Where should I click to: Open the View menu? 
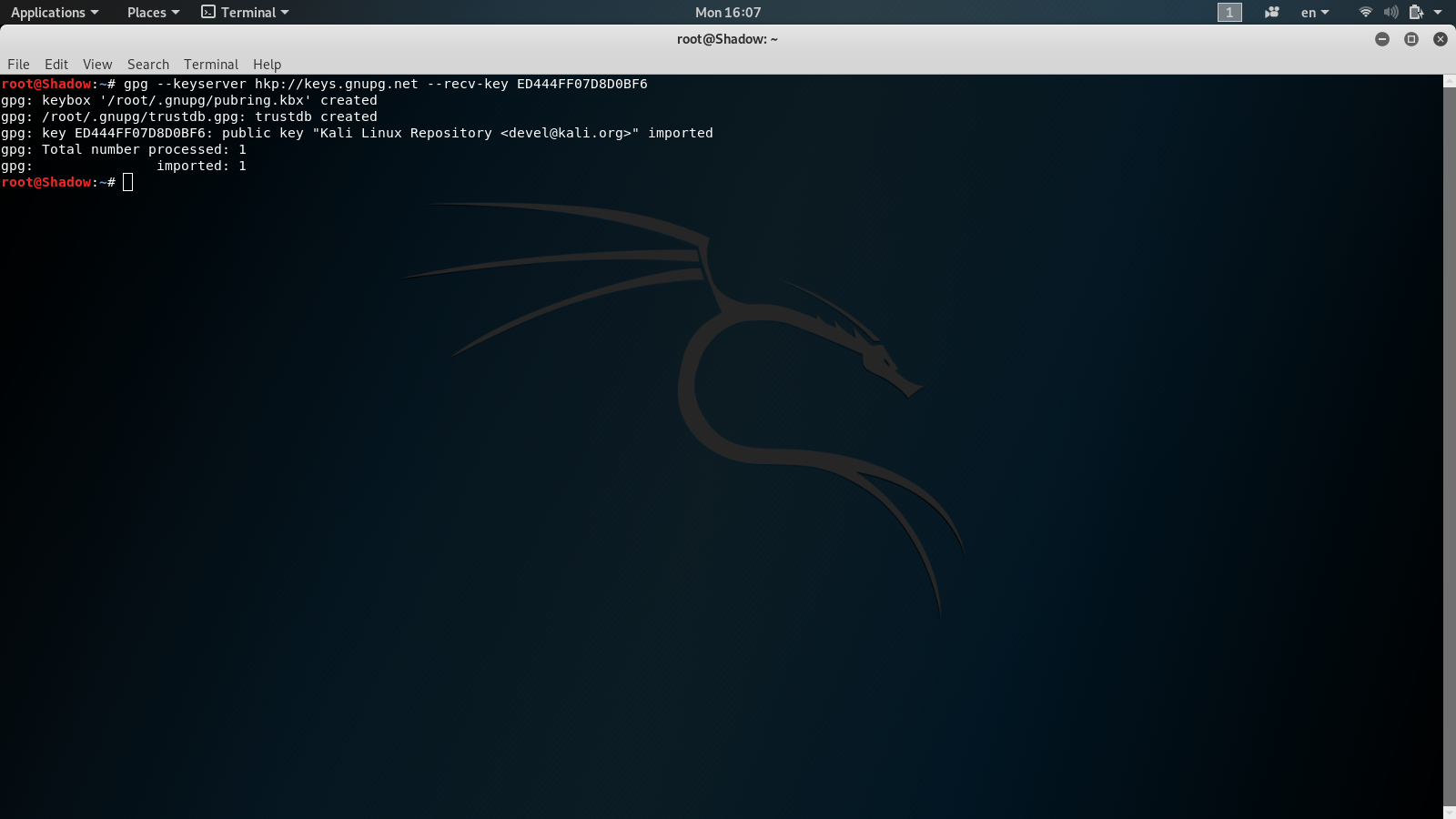click(97, 65)
